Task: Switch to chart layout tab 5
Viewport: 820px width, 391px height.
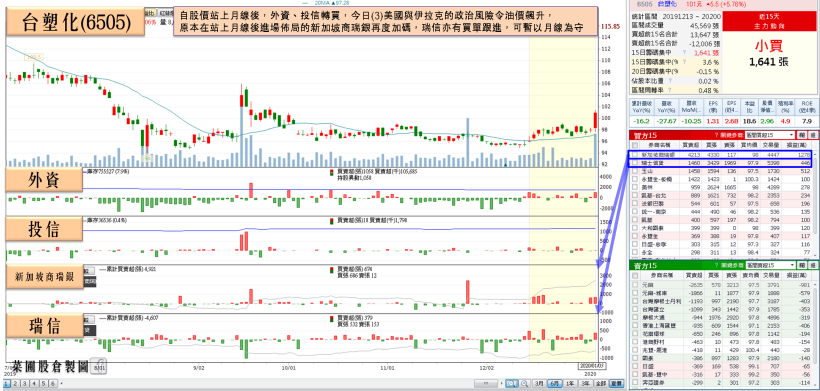Action: 44,384
